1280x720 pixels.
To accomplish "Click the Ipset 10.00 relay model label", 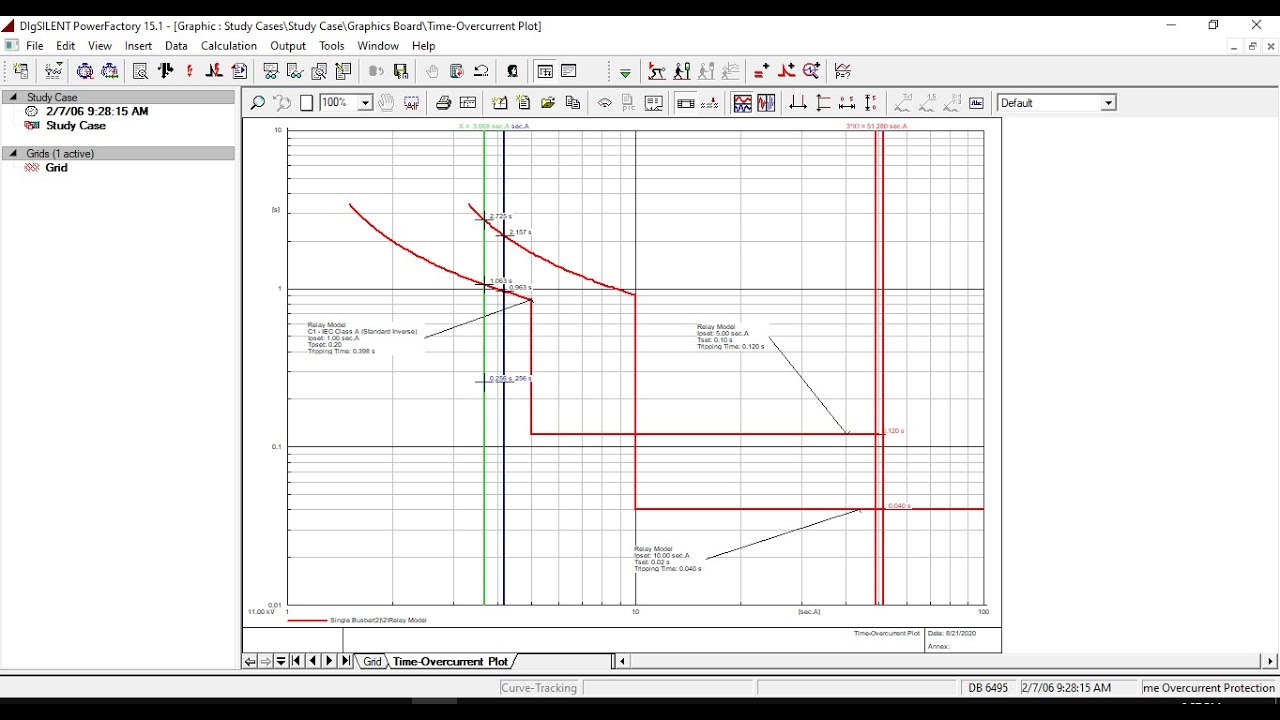I will pyautogui.click(x=667, y=559).
